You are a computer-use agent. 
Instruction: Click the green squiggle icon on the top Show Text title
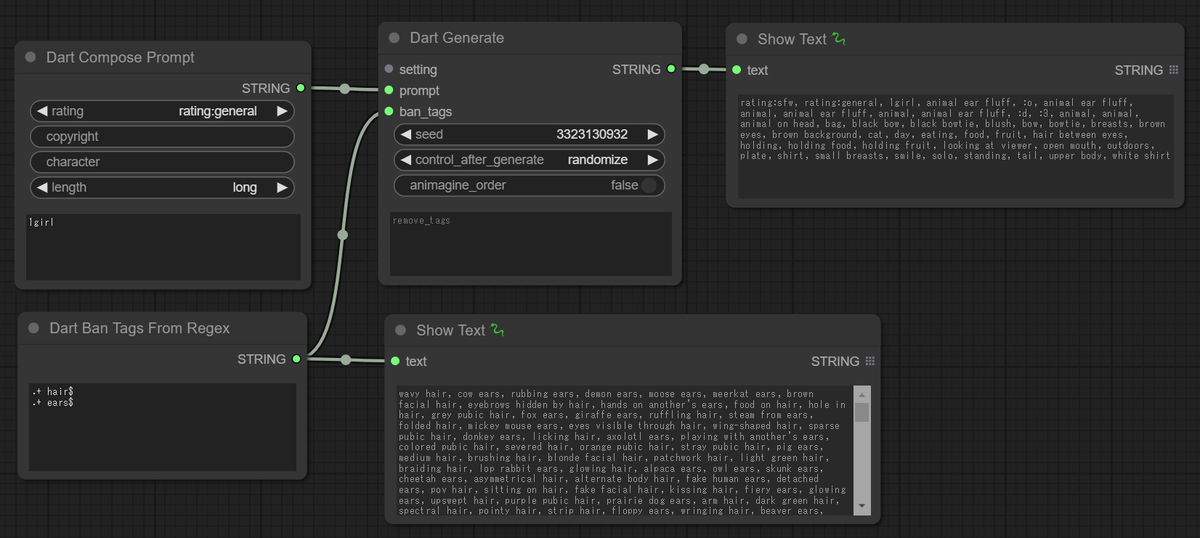[x=839, y=39]
